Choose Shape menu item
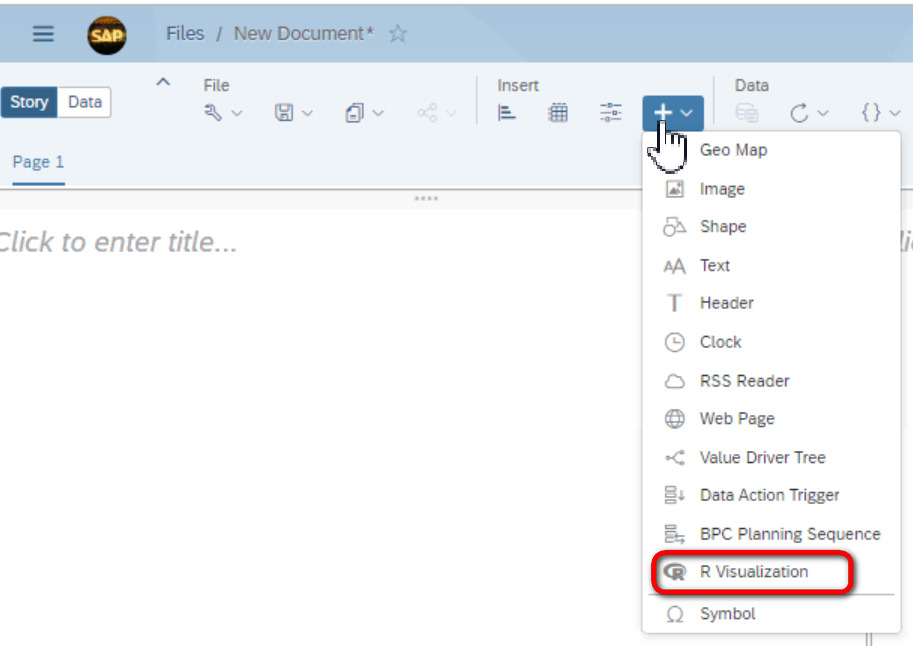This screenshot has width=913, height=646. [772, 227]
